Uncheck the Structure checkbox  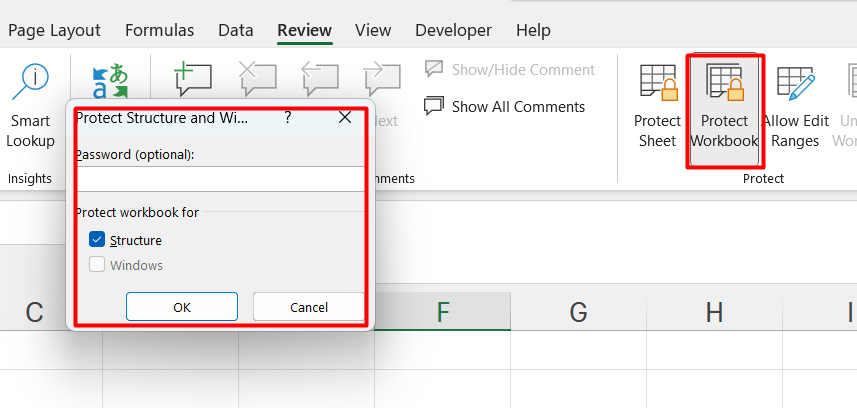(x=97, y=240)
